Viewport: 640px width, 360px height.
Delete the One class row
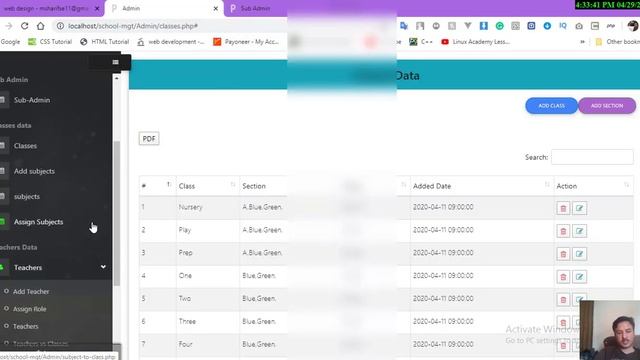point(563,277)
